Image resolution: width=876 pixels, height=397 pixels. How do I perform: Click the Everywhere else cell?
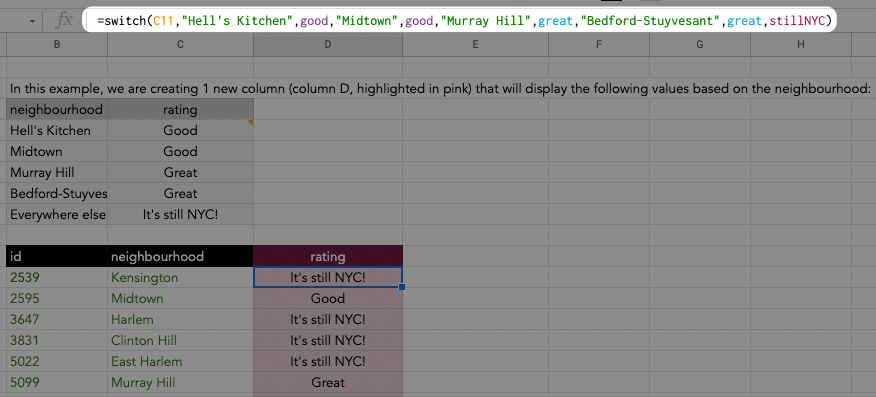[x=56, y=214]
